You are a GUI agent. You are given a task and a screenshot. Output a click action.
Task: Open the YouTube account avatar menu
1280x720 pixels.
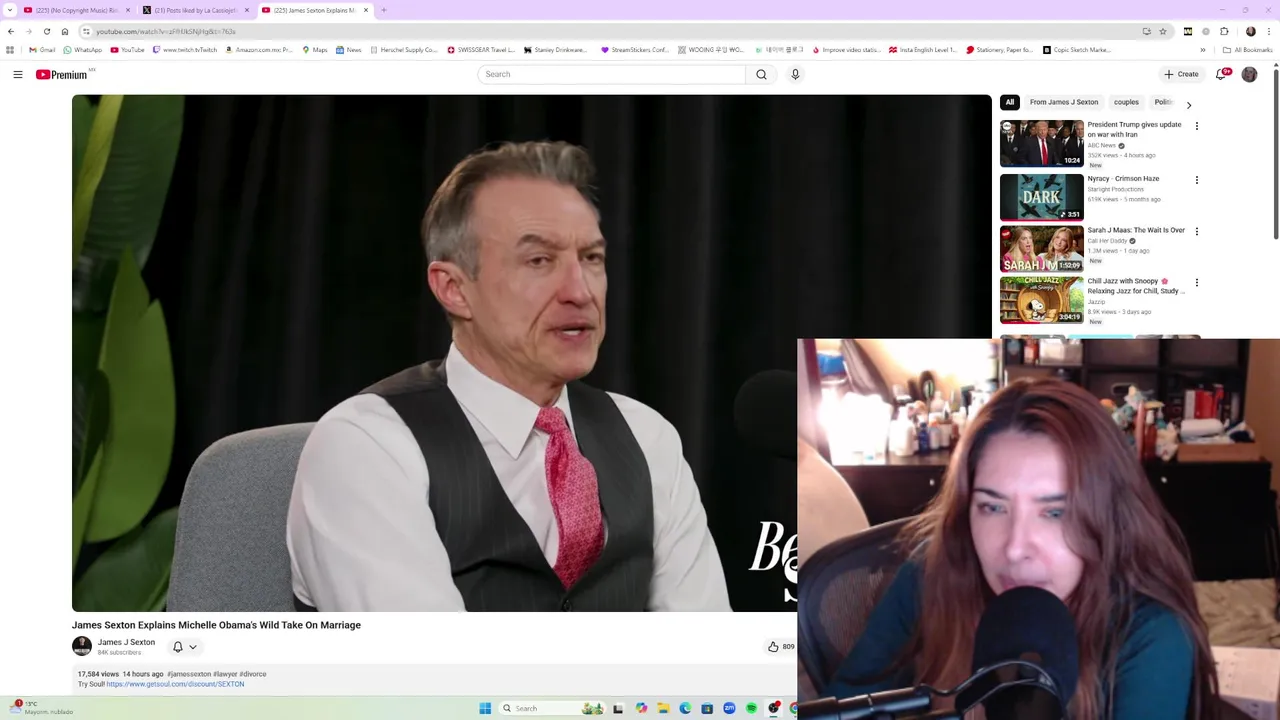pos(1249,74)
